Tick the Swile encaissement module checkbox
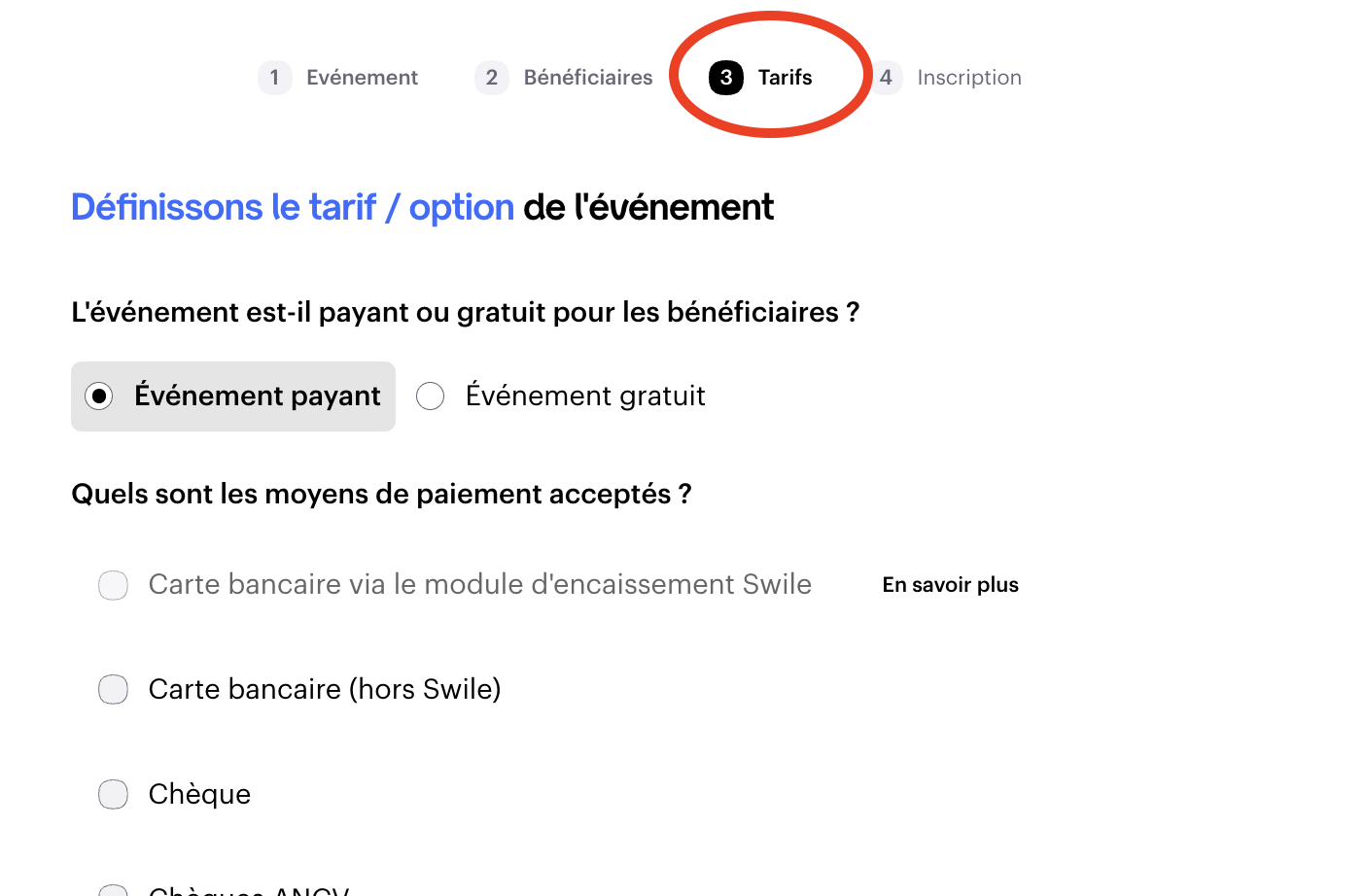 pos(114,585)
